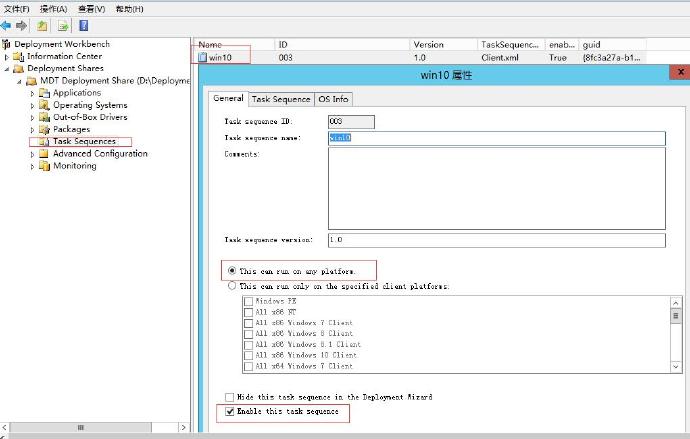The image size is (690, 439).
Task: Expand the Information Center node
Action: coord(7,57)
